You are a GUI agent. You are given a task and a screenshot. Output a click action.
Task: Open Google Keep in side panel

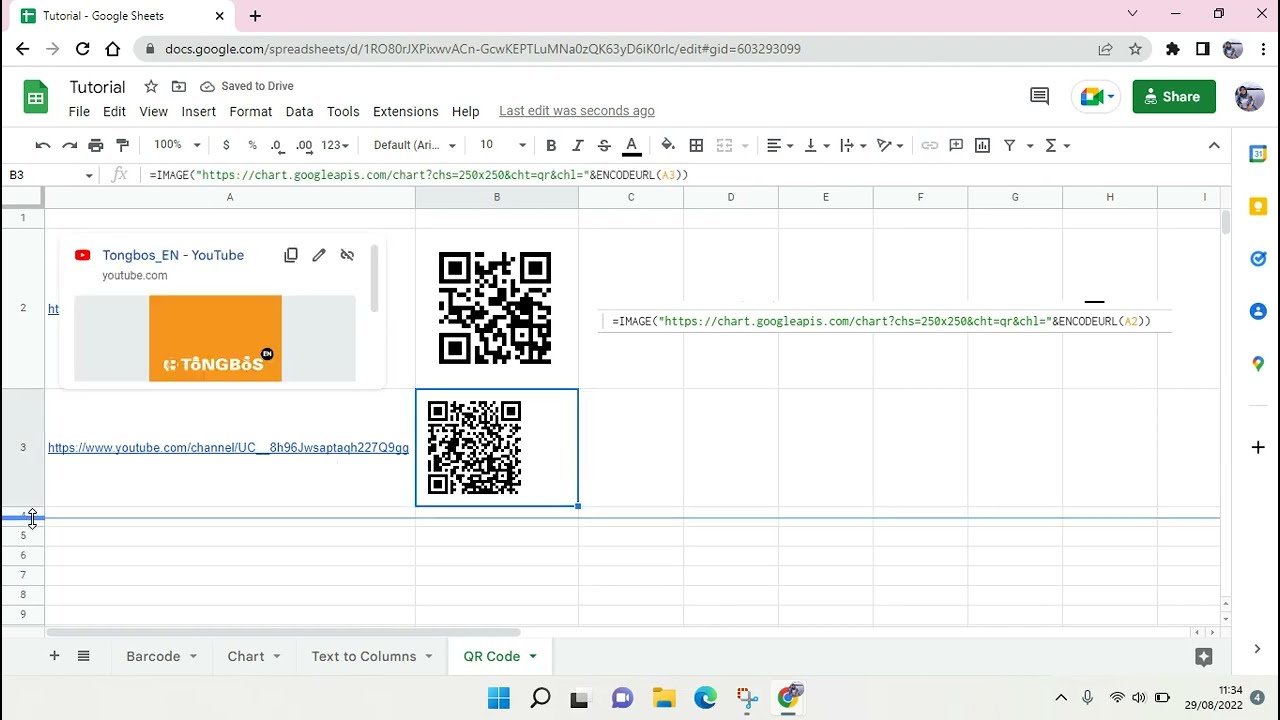tap(1258, 206)
